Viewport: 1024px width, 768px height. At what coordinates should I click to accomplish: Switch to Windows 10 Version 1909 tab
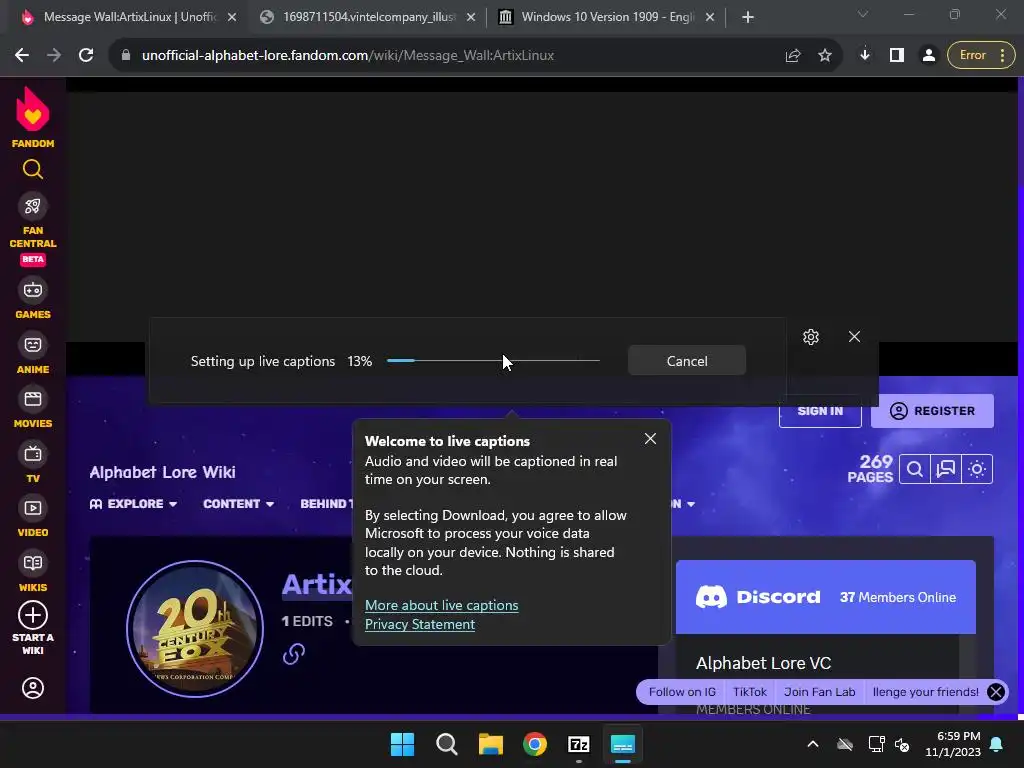pyautogui.click(x=606, y=18)
